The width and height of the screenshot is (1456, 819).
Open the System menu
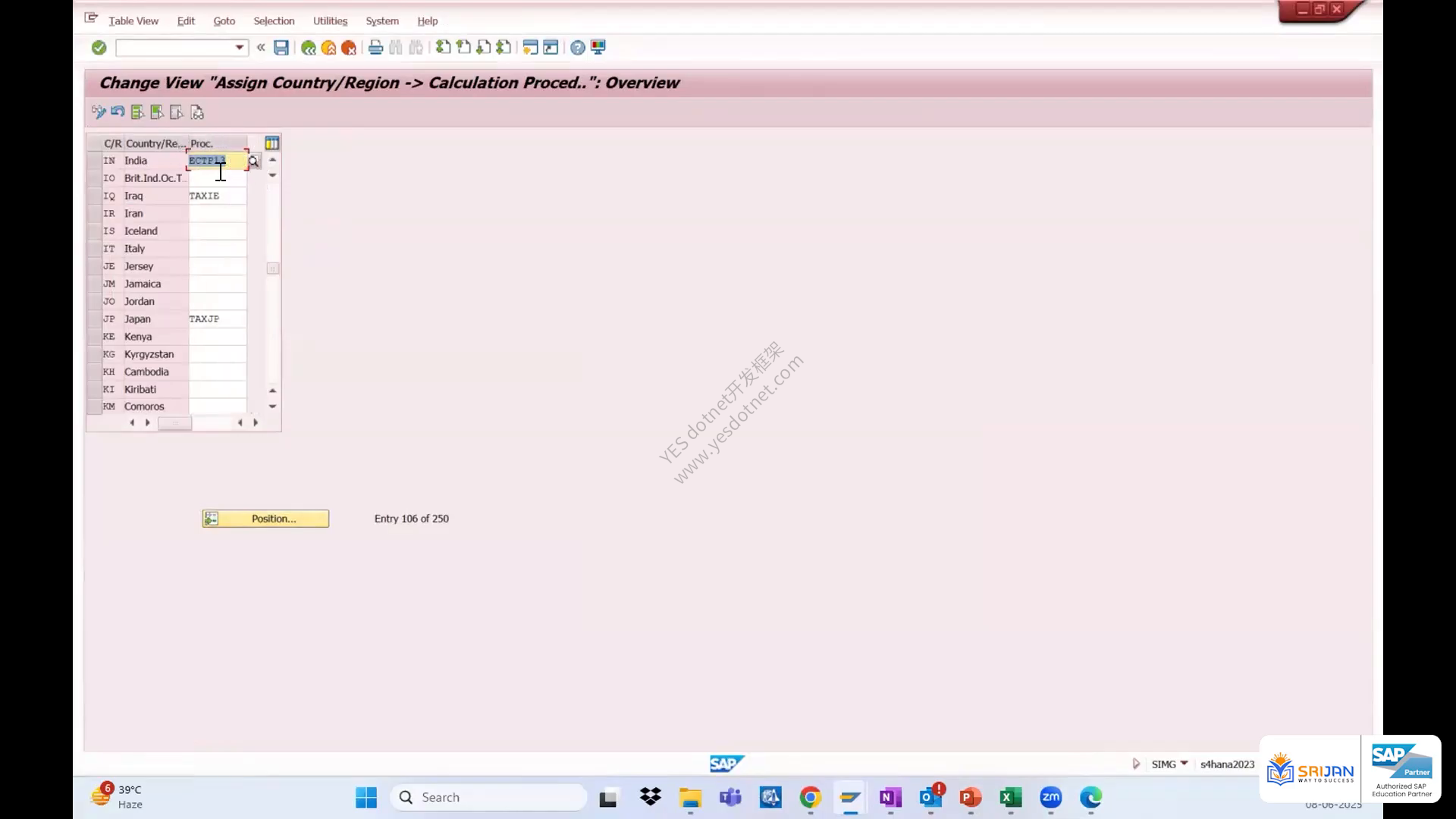click(382, 21)
